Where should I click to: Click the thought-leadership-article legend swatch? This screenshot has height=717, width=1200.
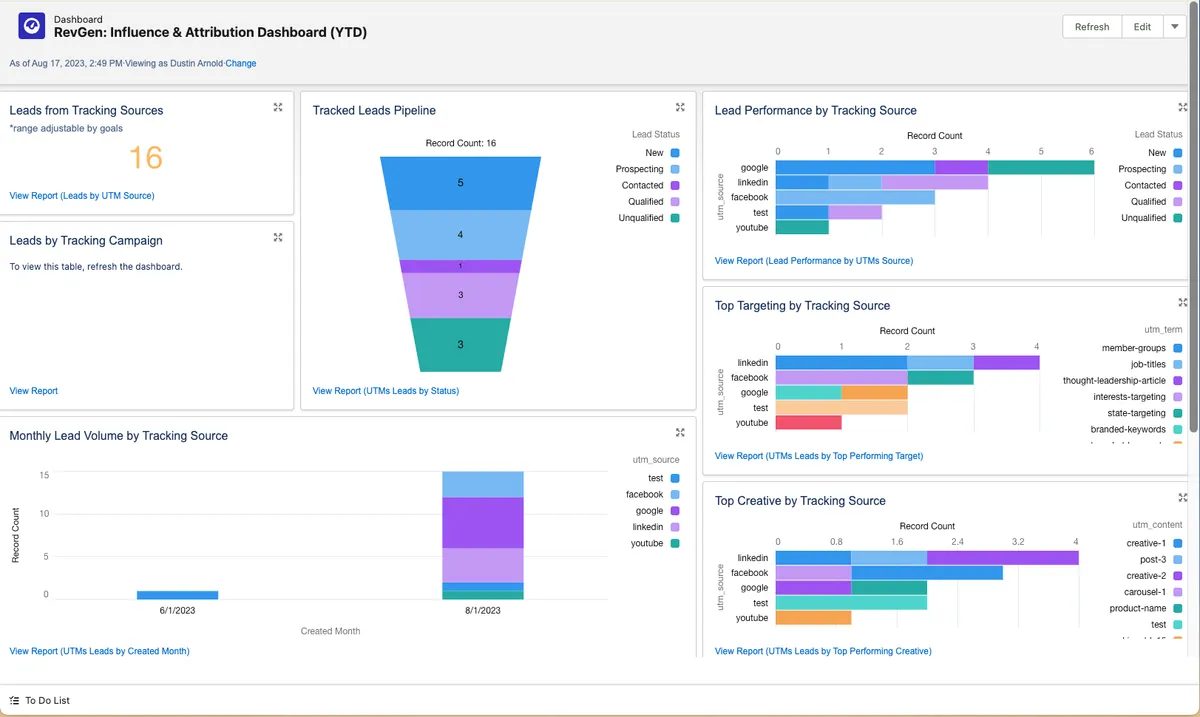(x=1178, y=380)
